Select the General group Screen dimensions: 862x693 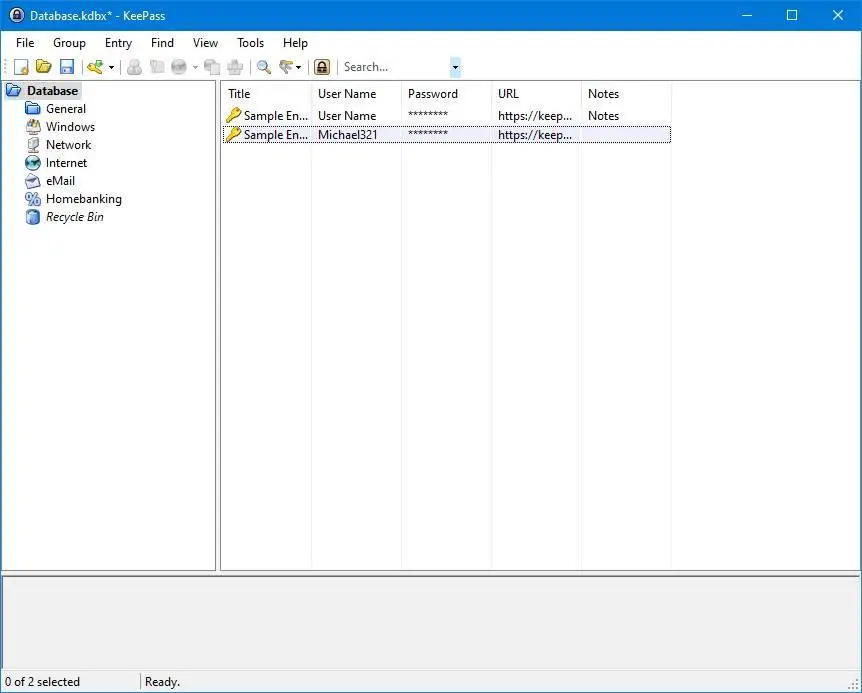click(66, 109)
